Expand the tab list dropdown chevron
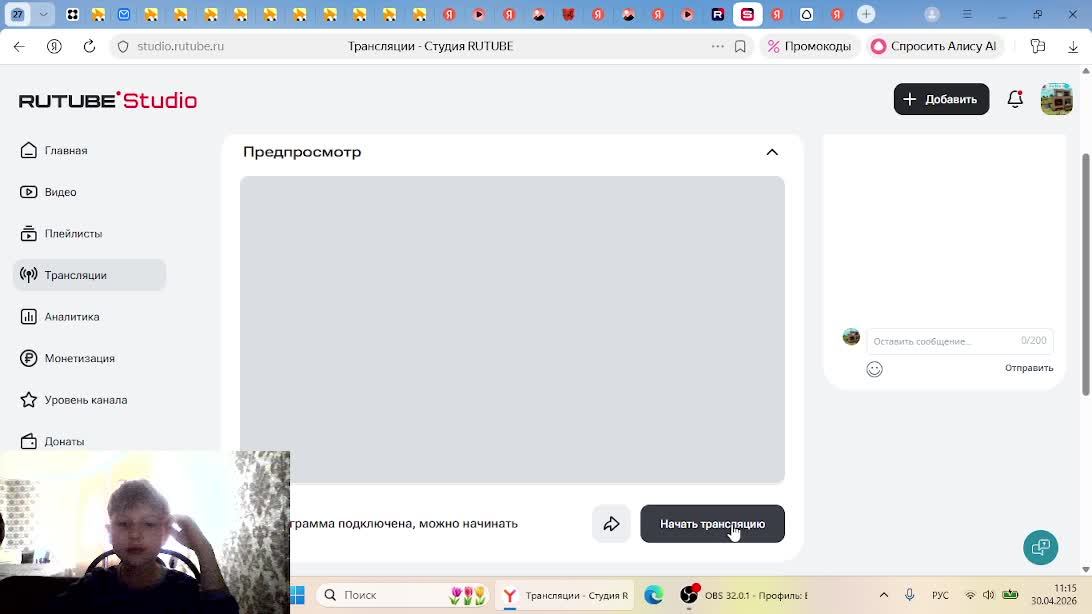The image size is (1092, 614). 43,14
